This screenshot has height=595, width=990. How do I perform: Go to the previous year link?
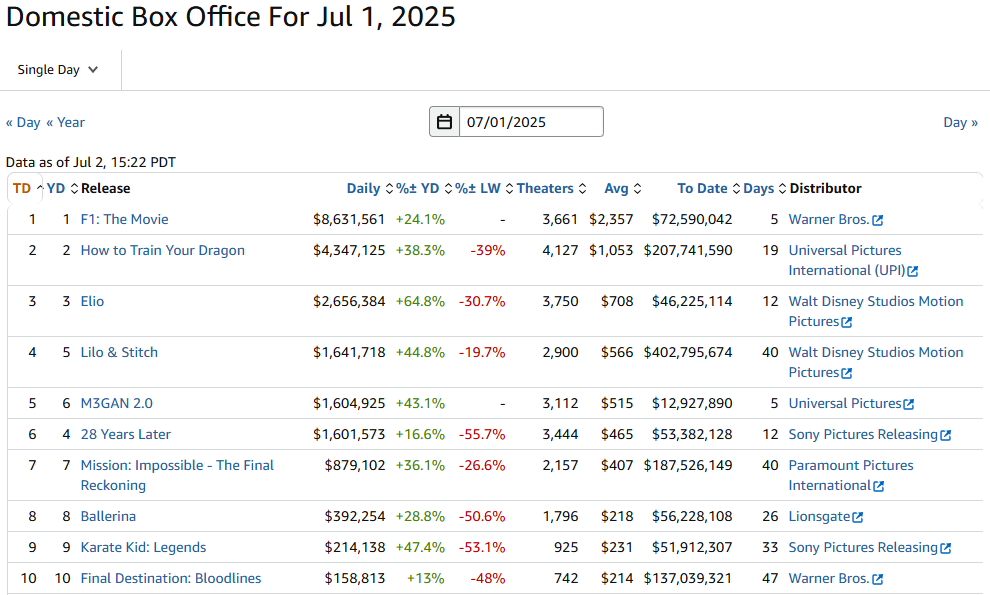pos(65,122)
